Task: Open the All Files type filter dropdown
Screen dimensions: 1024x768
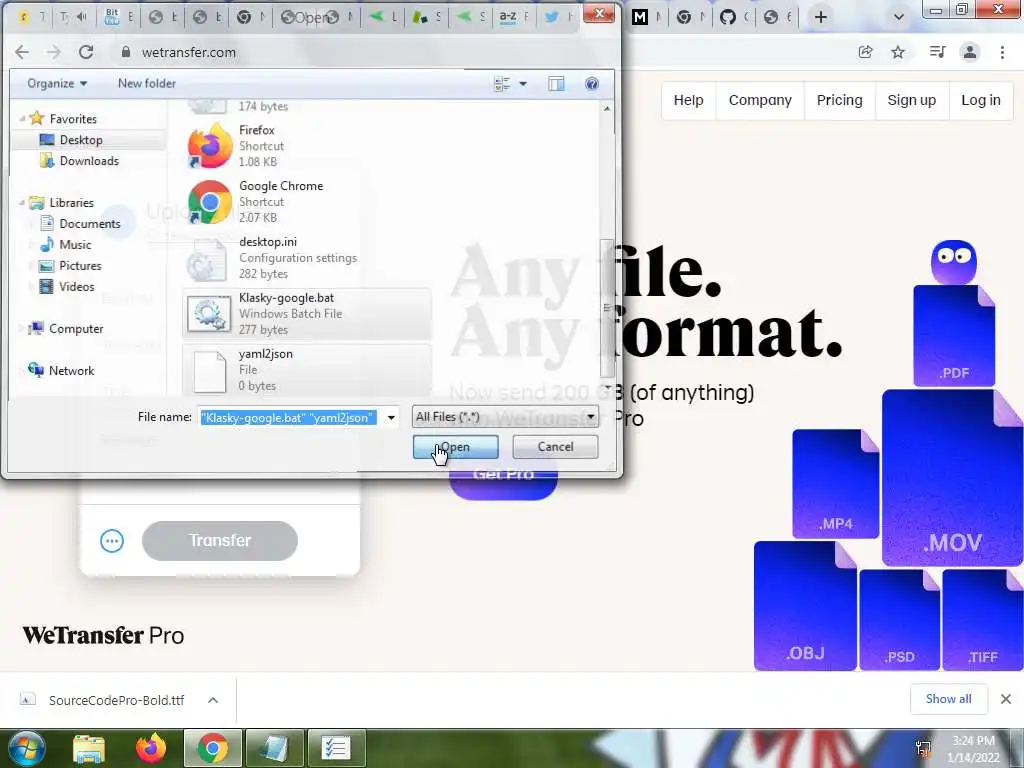Action: coord(505,417)
